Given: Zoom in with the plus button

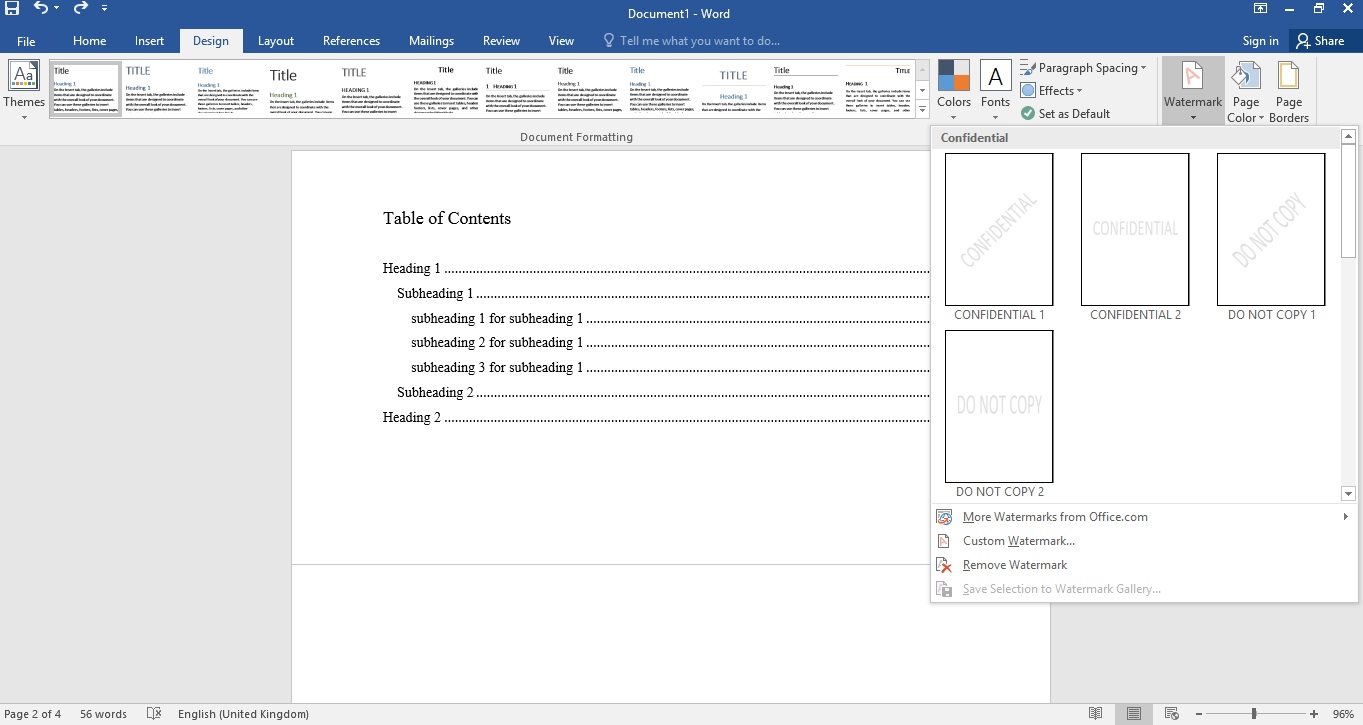Looking at the screenshot, I should 1314,714.
